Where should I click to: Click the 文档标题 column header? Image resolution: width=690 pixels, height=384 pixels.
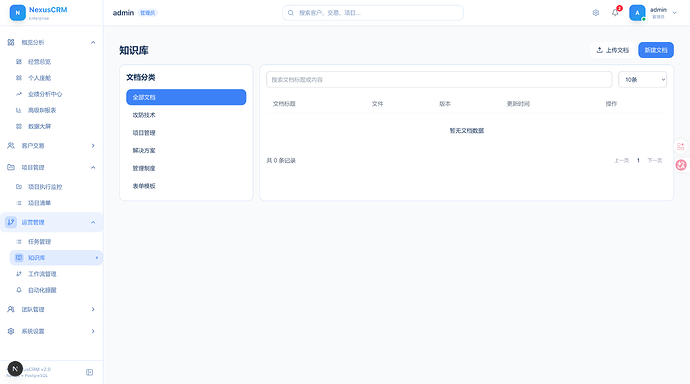pyautogui.click(x=284, y=104)
